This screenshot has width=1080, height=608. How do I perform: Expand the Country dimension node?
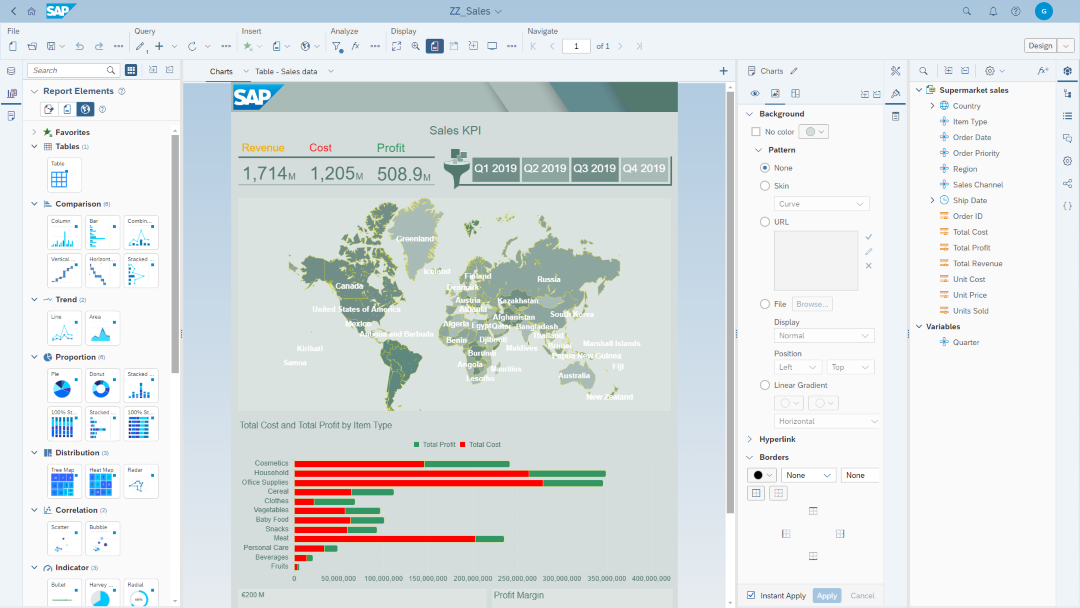pos(932,106)
